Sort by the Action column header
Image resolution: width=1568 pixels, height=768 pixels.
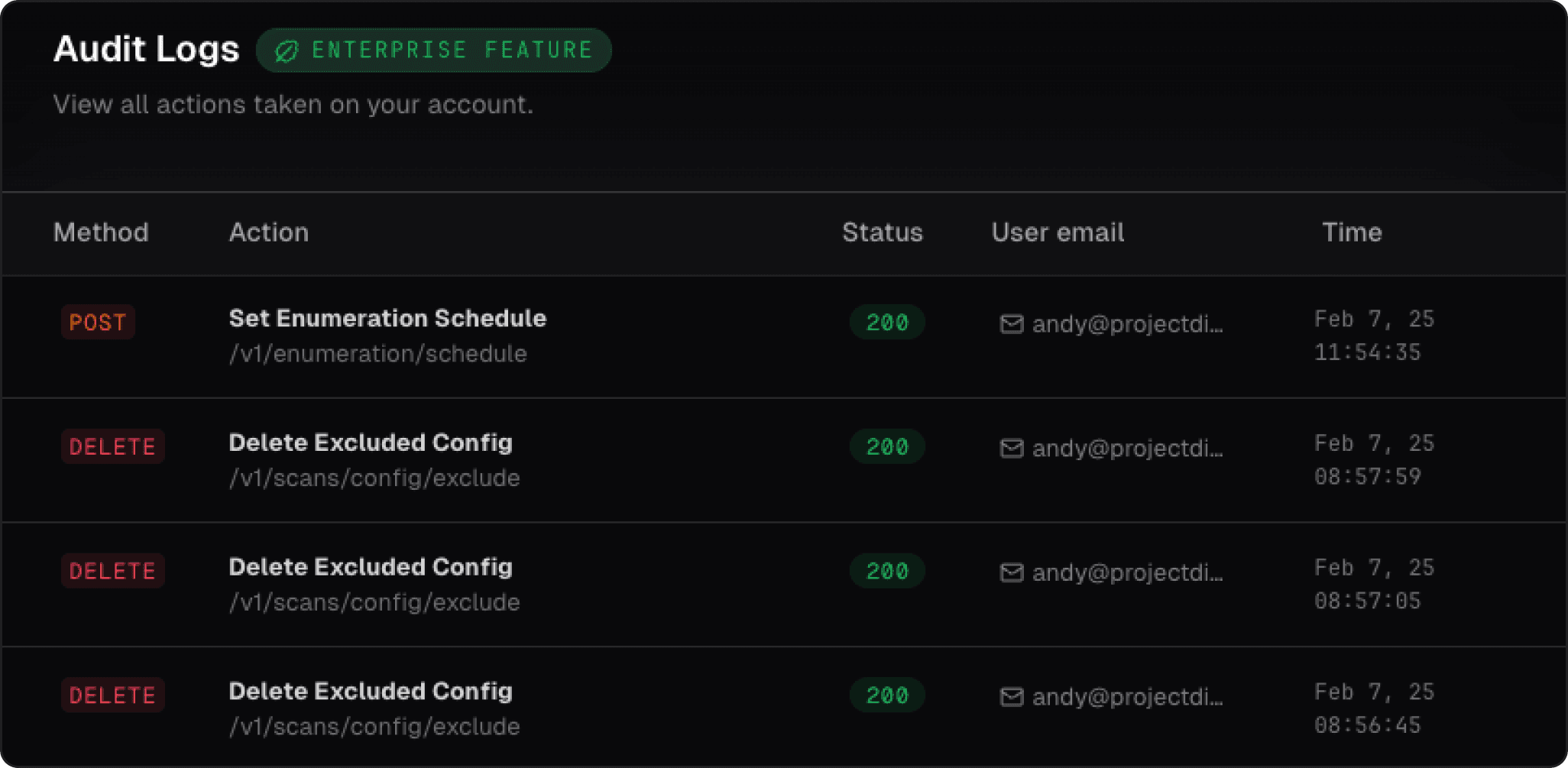pyautogui.click(x=269, y=232)
